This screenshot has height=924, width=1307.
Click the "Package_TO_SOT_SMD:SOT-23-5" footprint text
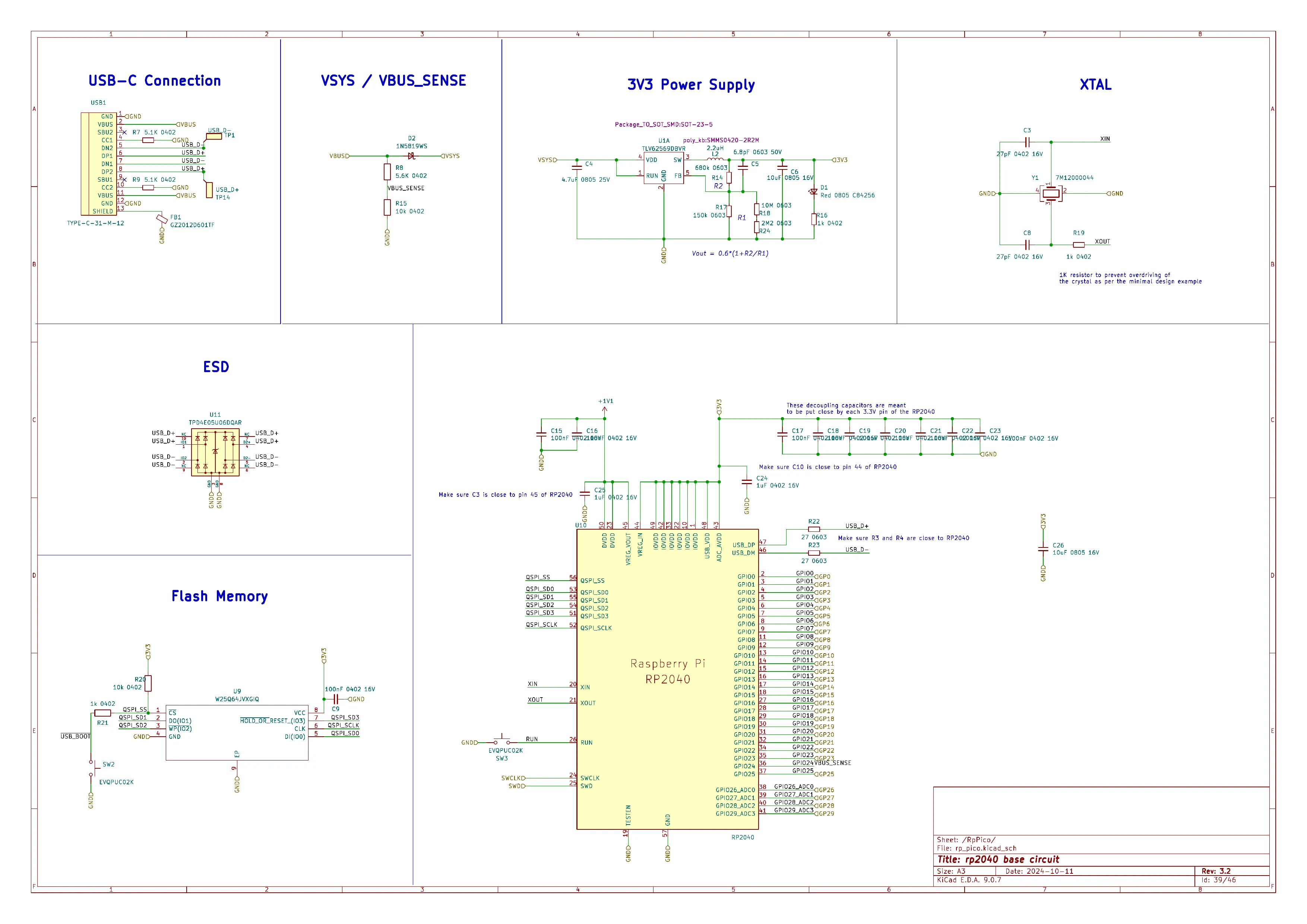click(664, 125)
